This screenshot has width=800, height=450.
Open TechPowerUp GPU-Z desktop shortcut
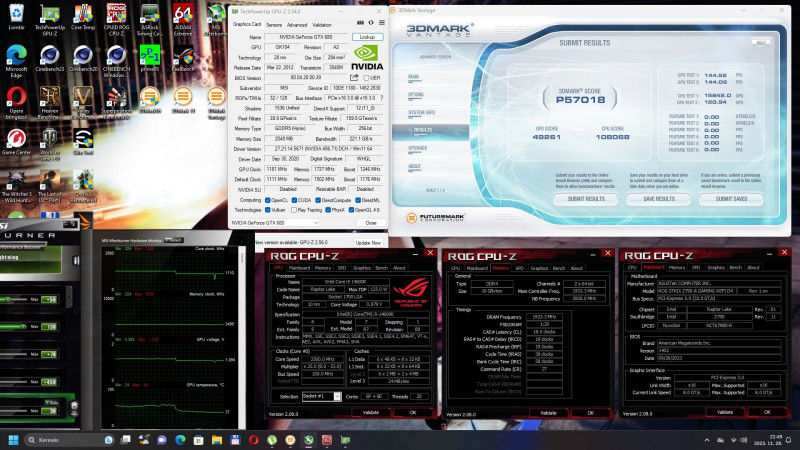coord(49,19)
